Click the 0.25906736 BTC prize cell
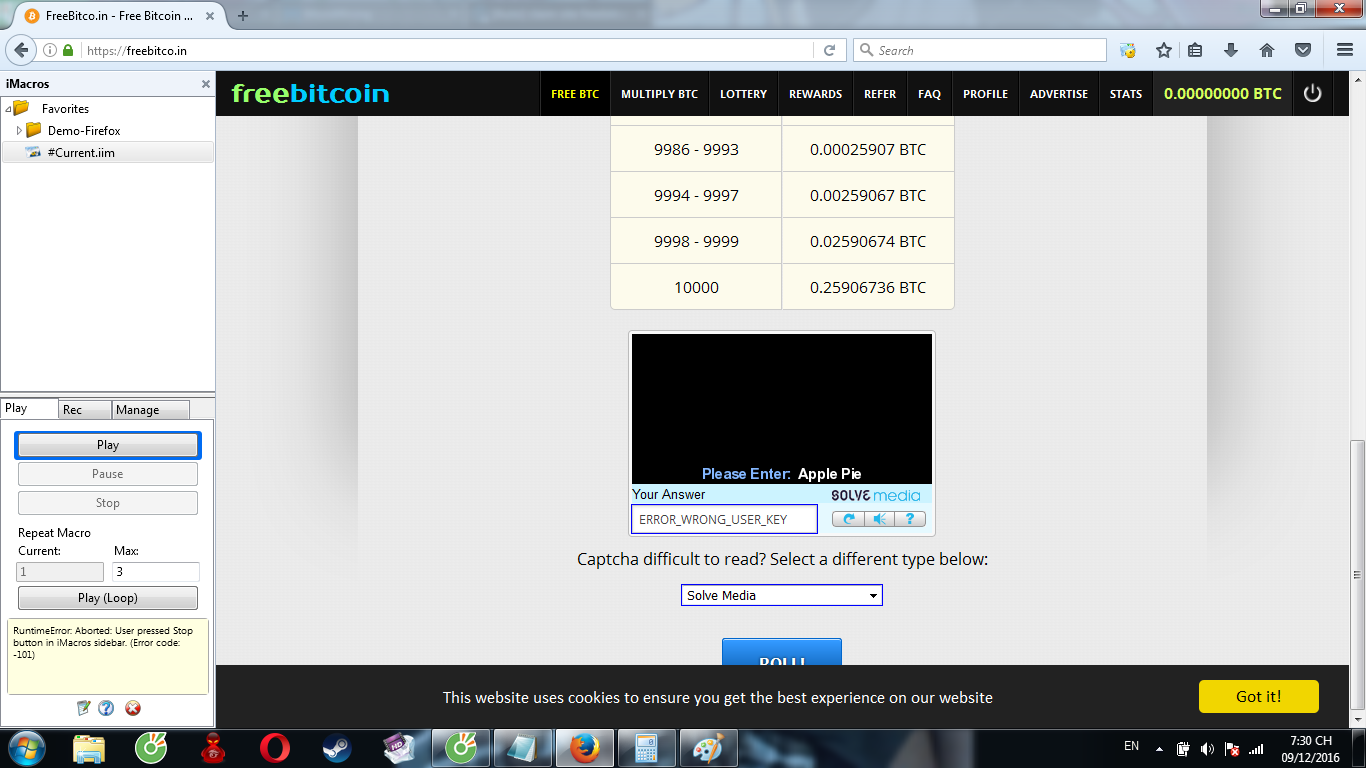 868,287
